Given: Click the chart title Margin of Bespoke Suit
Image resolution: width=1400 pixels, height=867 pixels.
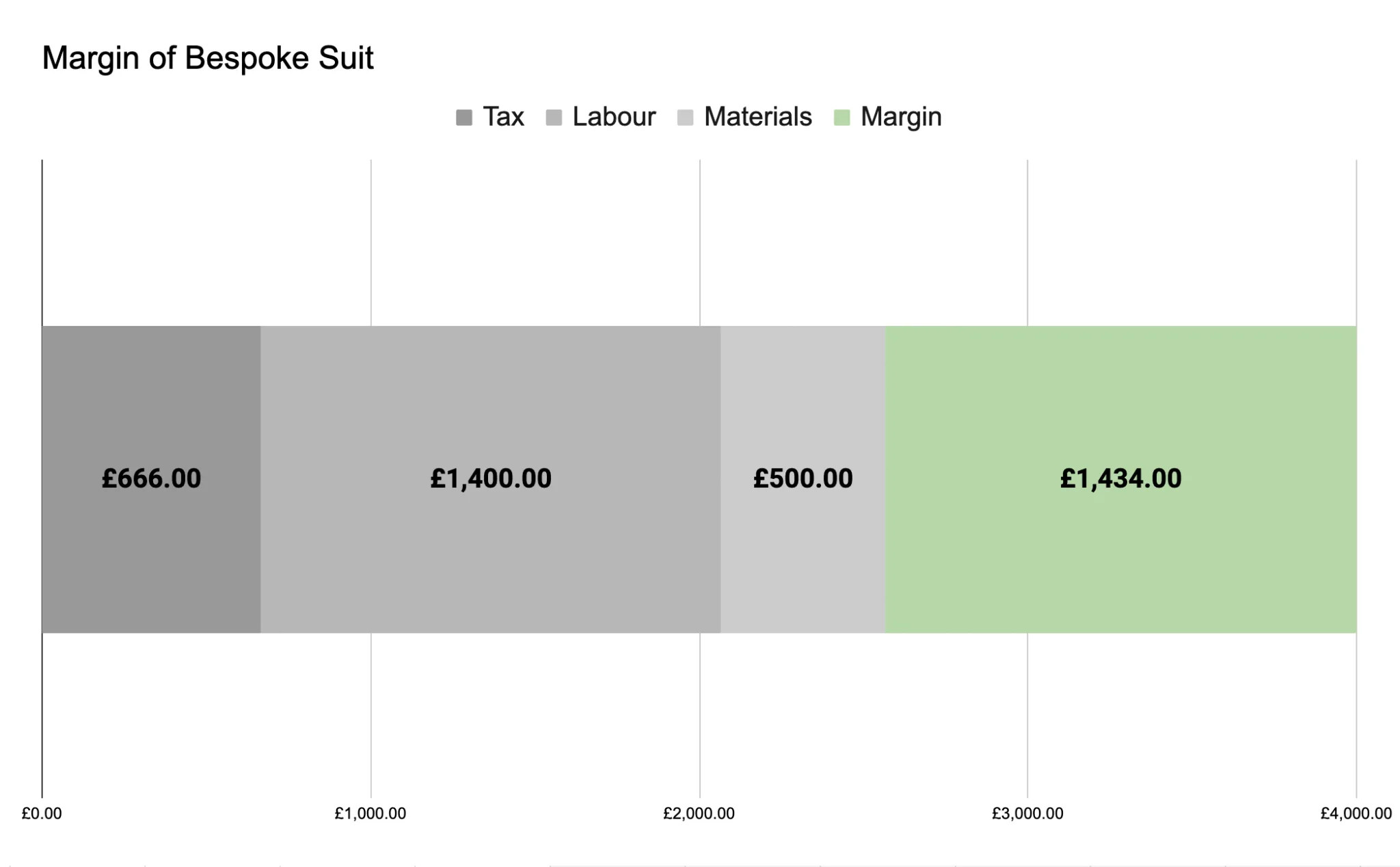Looking at the screenshot, I should coord(208,58).
